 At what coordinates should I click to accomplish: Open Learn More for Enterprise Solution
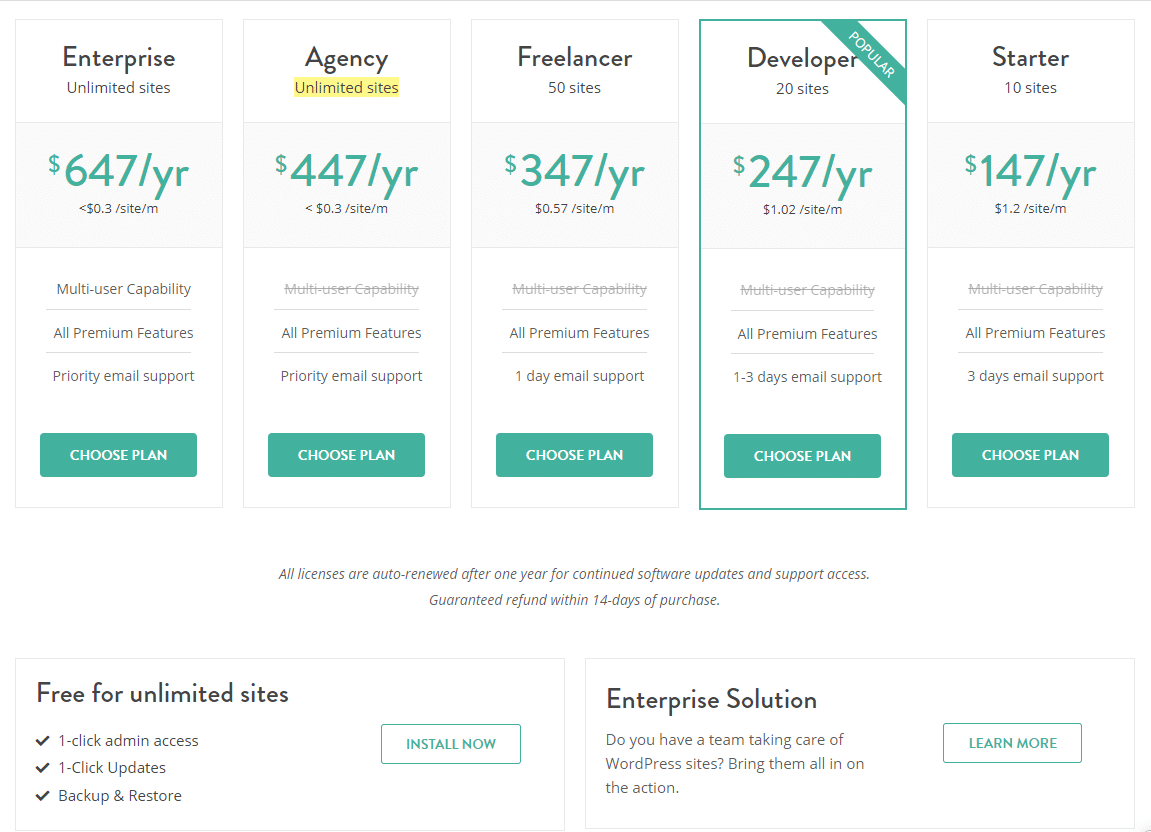point(1012,743)
